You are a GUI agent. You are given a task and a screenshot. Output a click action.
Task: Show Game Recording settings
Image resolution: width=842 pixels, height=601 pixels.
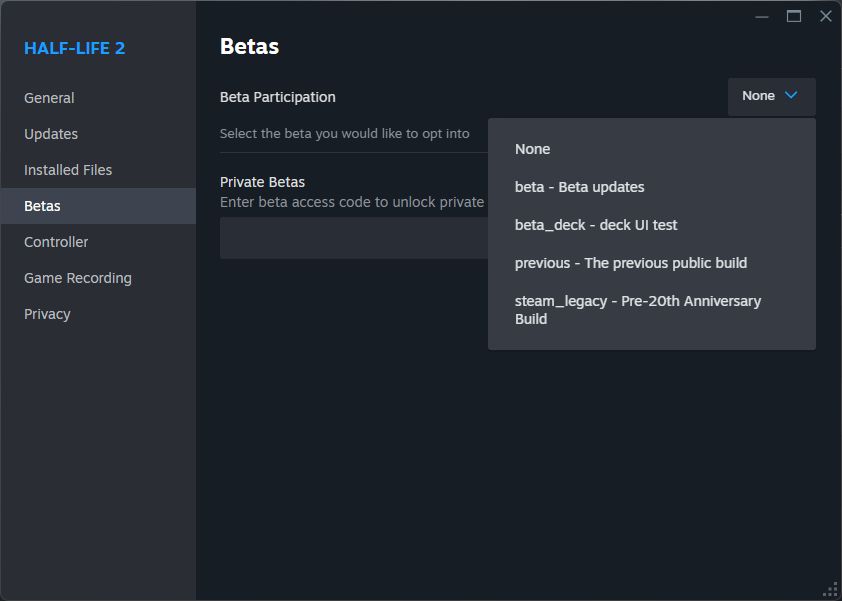(78, 278)
